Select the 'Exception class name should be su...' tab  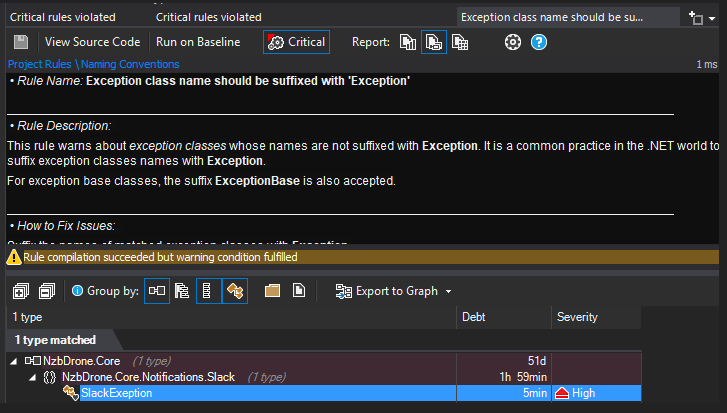568,17
